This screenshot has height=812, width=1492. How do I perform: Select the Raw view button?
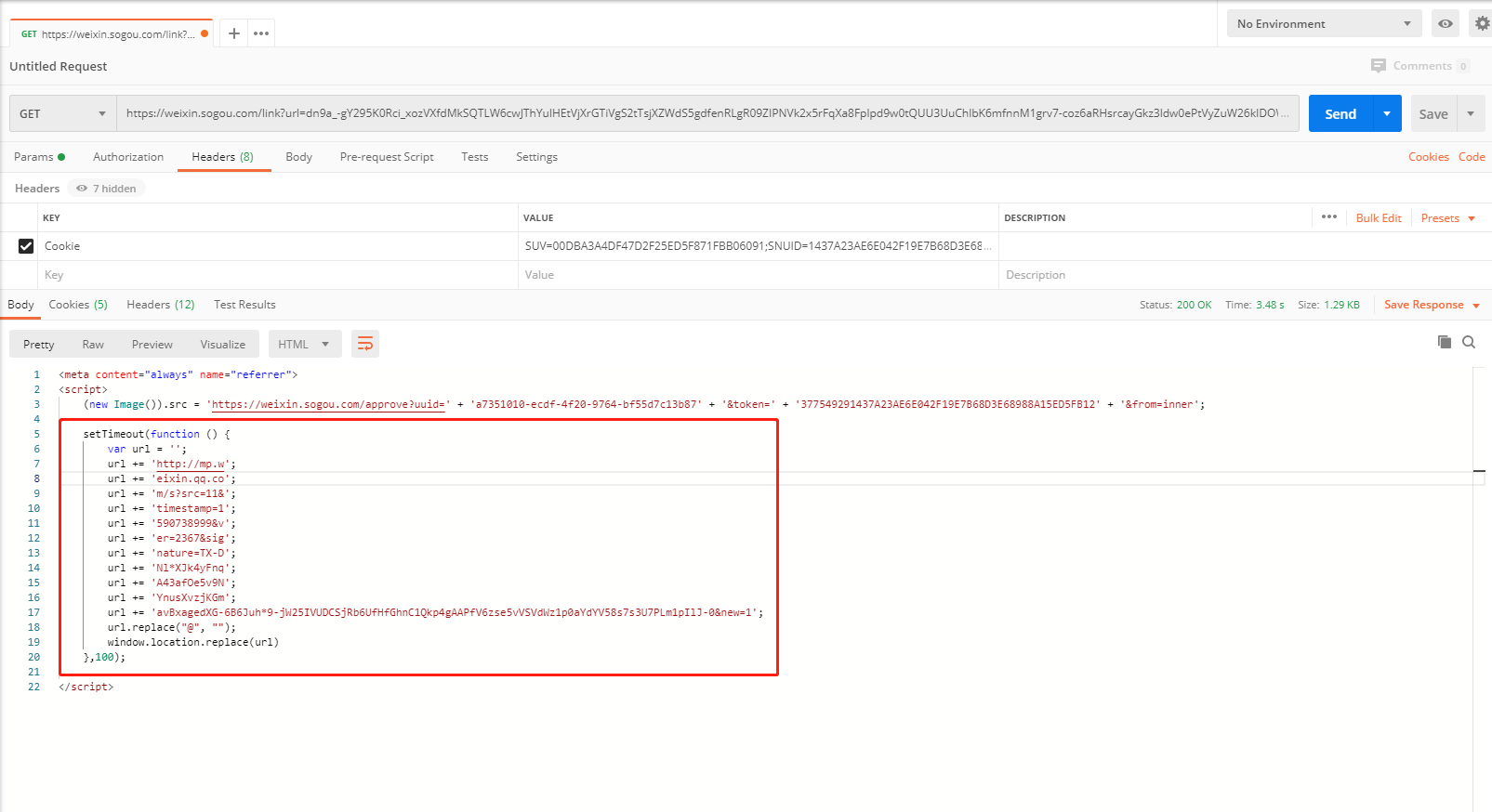[x=93, y=344]
